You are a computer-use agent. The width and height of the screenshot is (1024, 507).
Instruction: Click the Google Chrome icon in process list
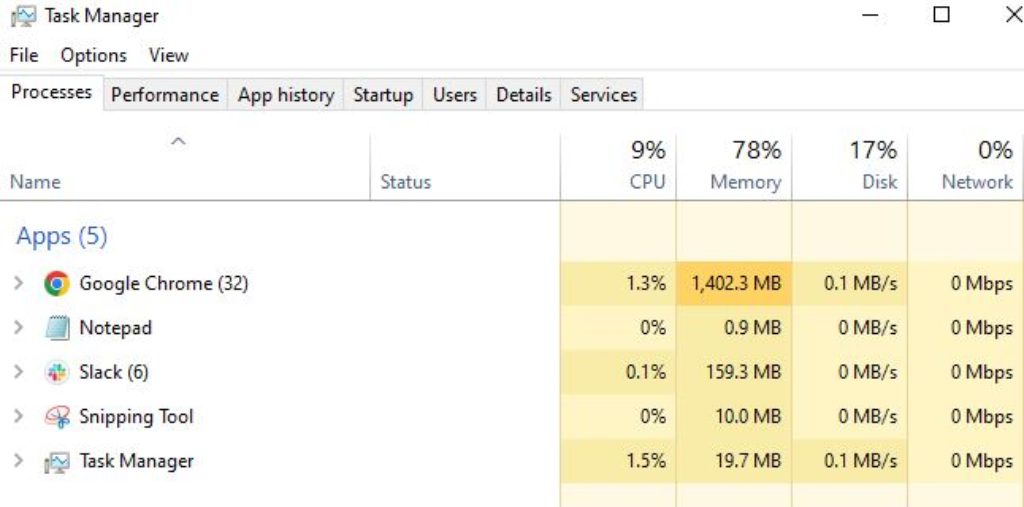pyautogui.click(x=57, y=284)
